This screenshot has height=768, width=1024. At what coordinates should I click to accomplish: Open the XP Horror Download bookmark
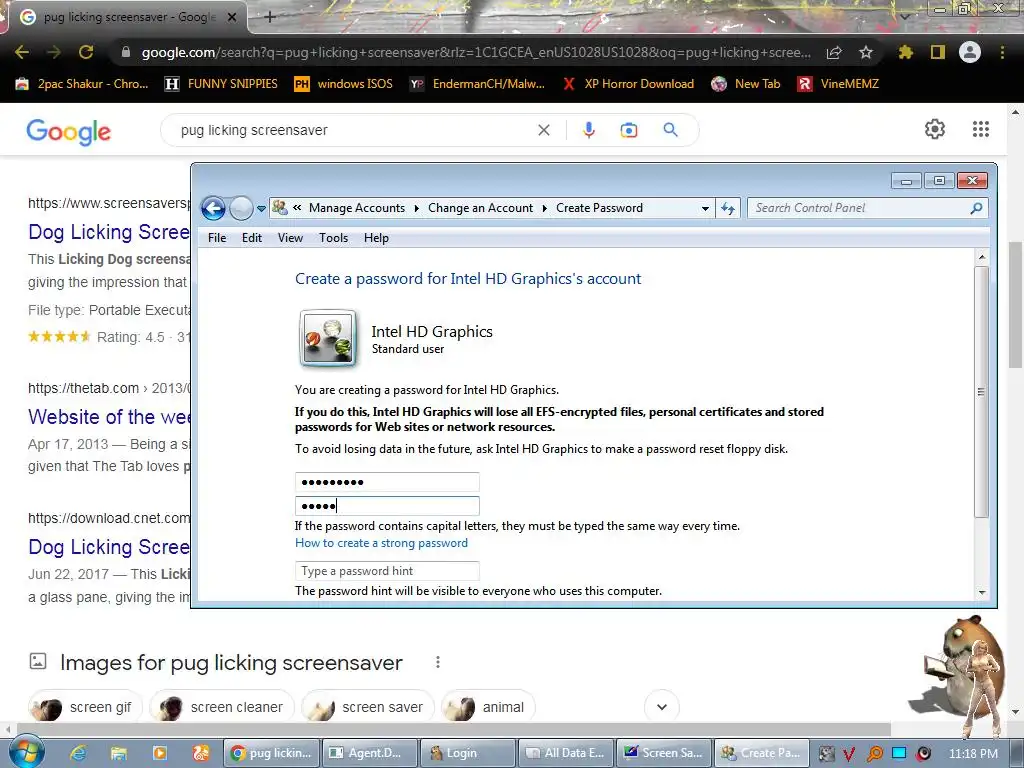click(628, 84)
